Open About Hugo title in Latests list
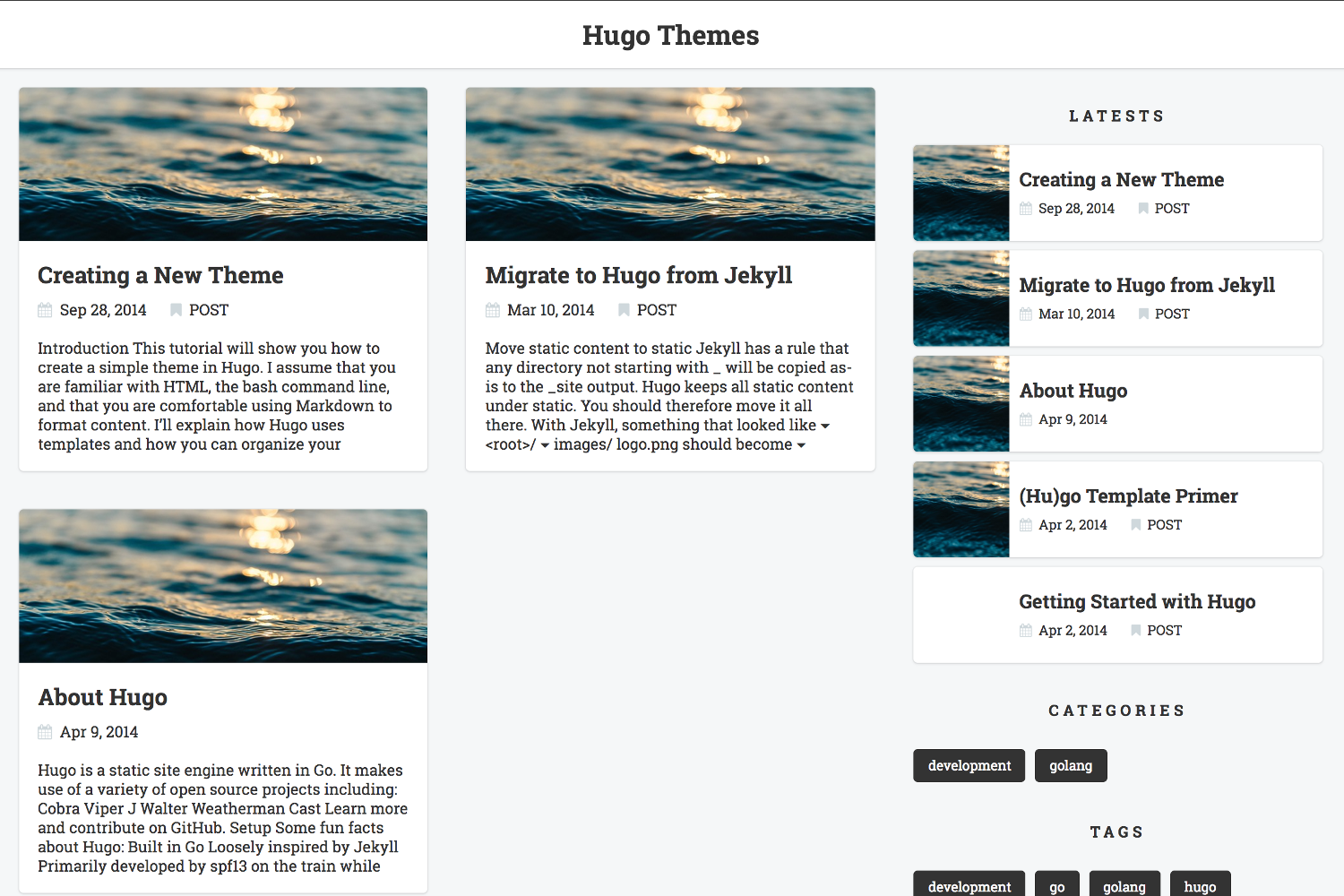Screen dimensions: 1344x896 [x=1073, y=391]
